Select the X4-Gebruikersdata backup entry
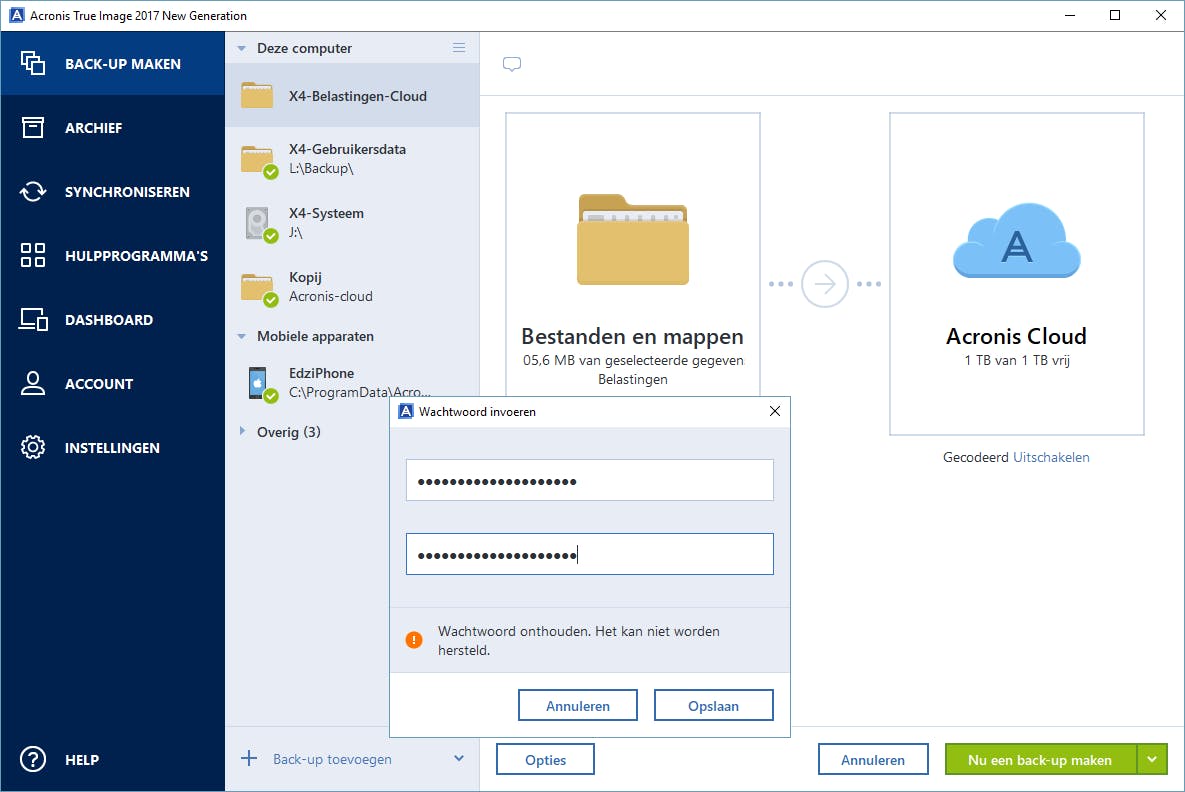The height and width of the screenshot is (792, 1185). pyautogui.click(x=352, y=159)
